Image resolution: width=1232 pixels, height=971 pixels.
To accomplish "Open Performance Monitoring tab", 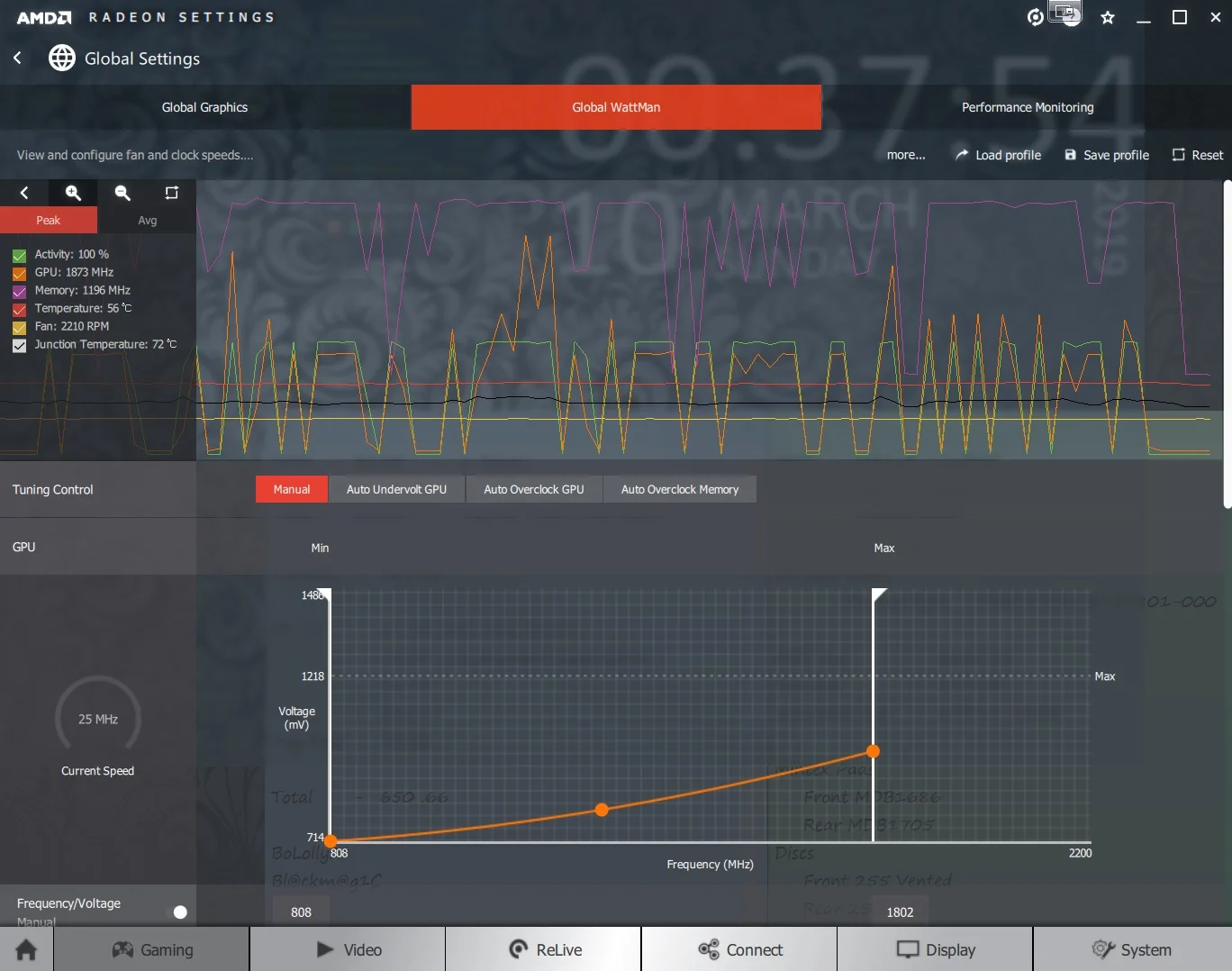I will point(1028,107).
